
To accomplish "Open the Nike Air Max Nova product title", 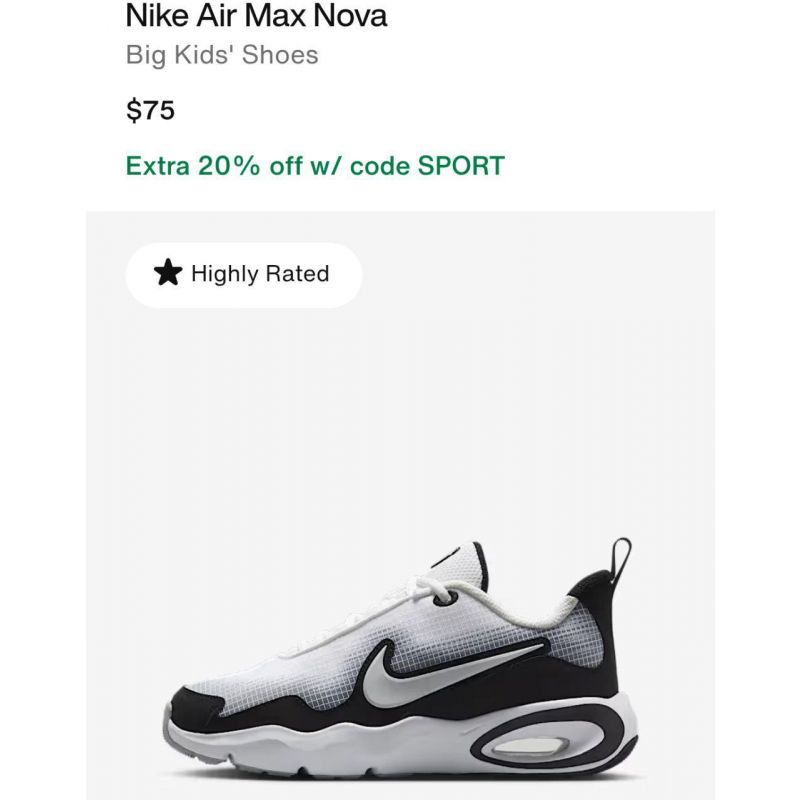I will 256,16.
